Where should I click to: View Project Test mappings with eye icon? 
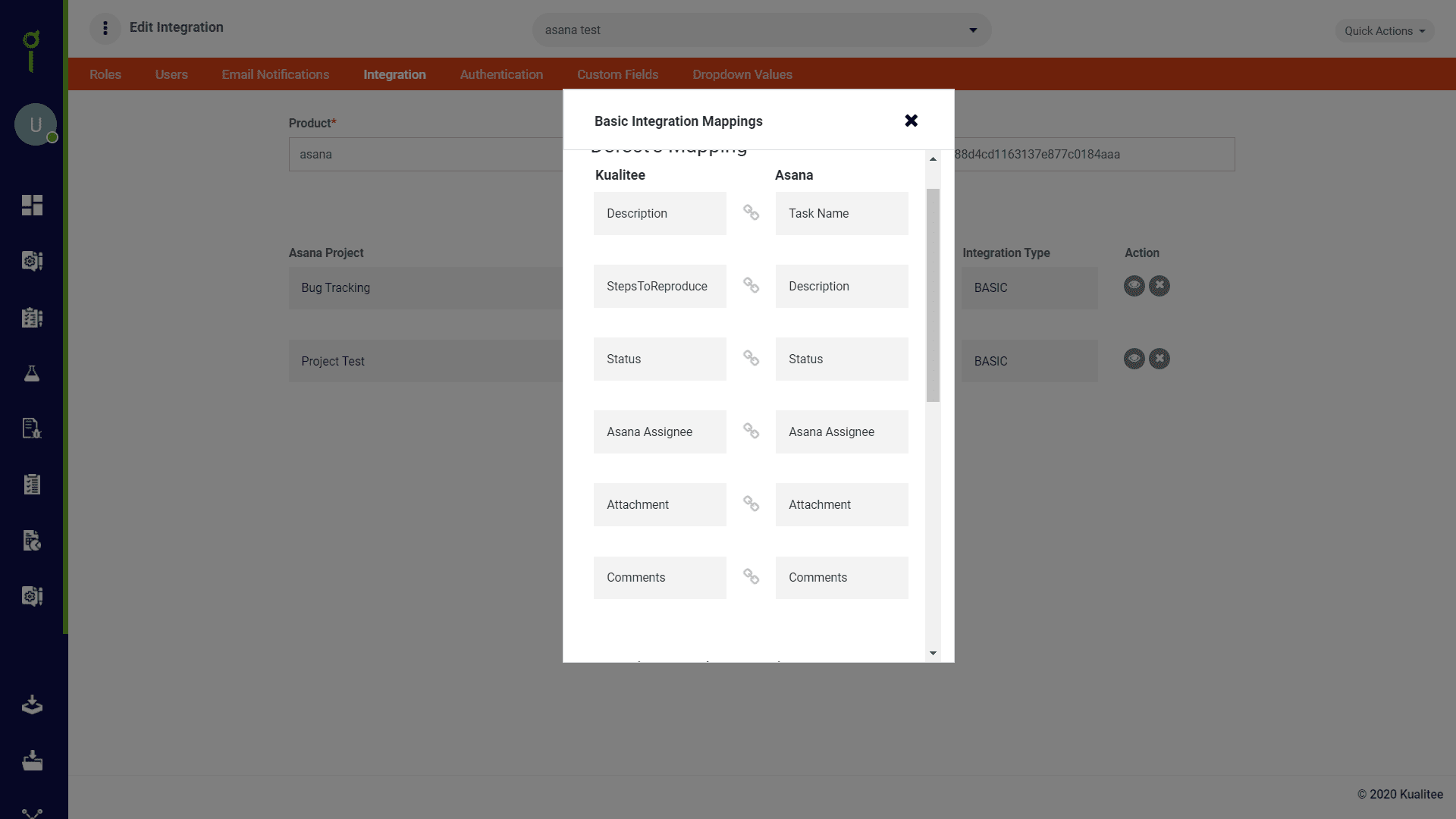tap(1134, 359)
